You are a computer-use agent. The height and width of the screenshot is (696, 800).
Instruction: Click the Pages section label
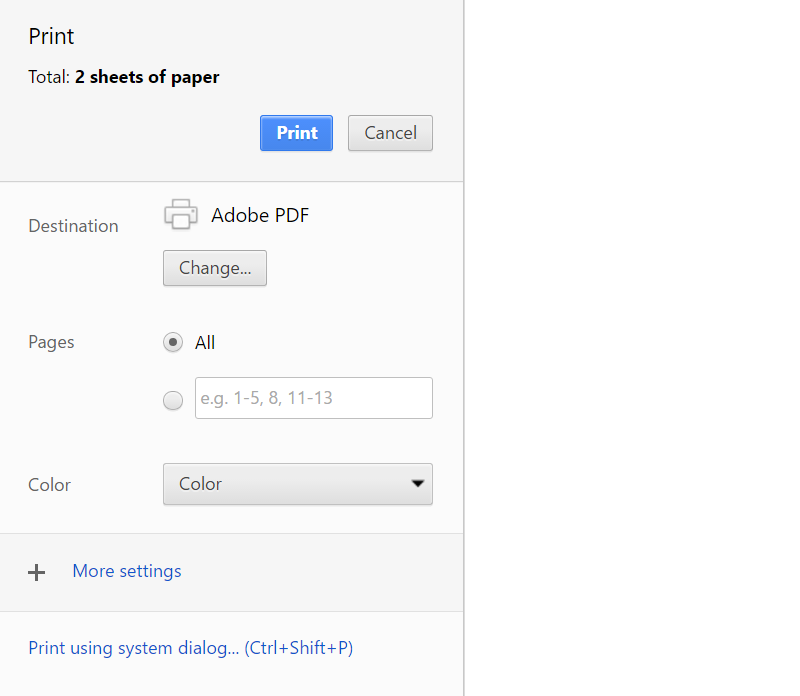(51, 342)
